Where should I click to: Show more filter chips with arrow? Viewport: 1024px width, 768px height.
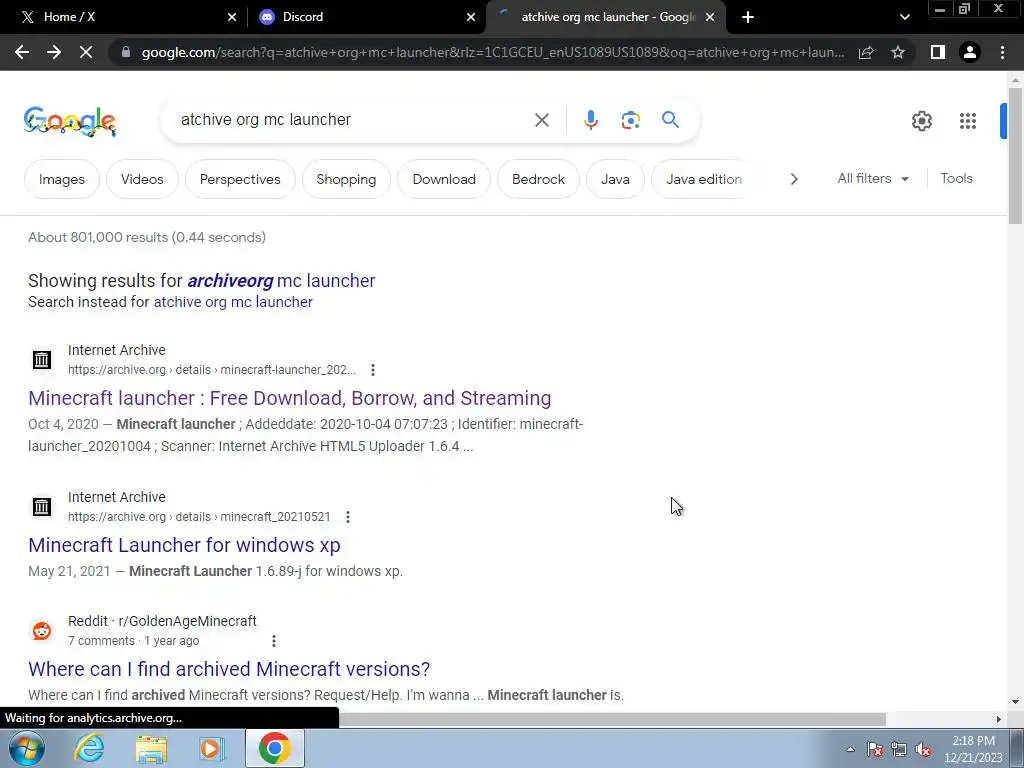pos(793,179)
